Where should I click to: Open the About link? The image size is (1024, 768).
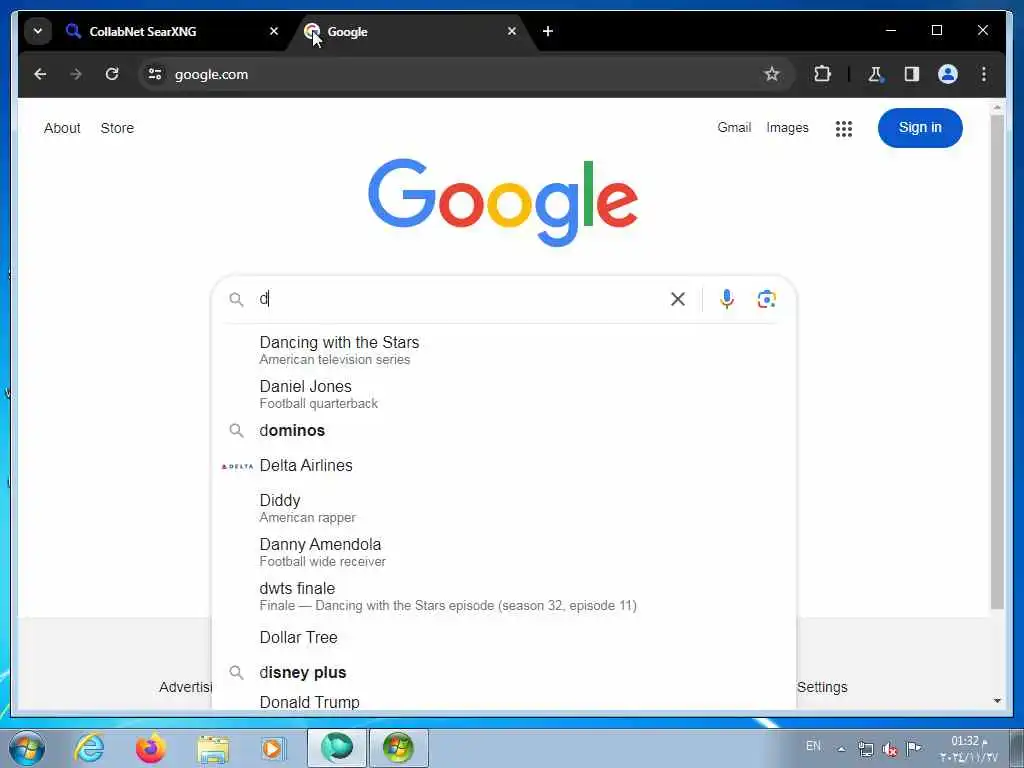(x=62, y=128)
